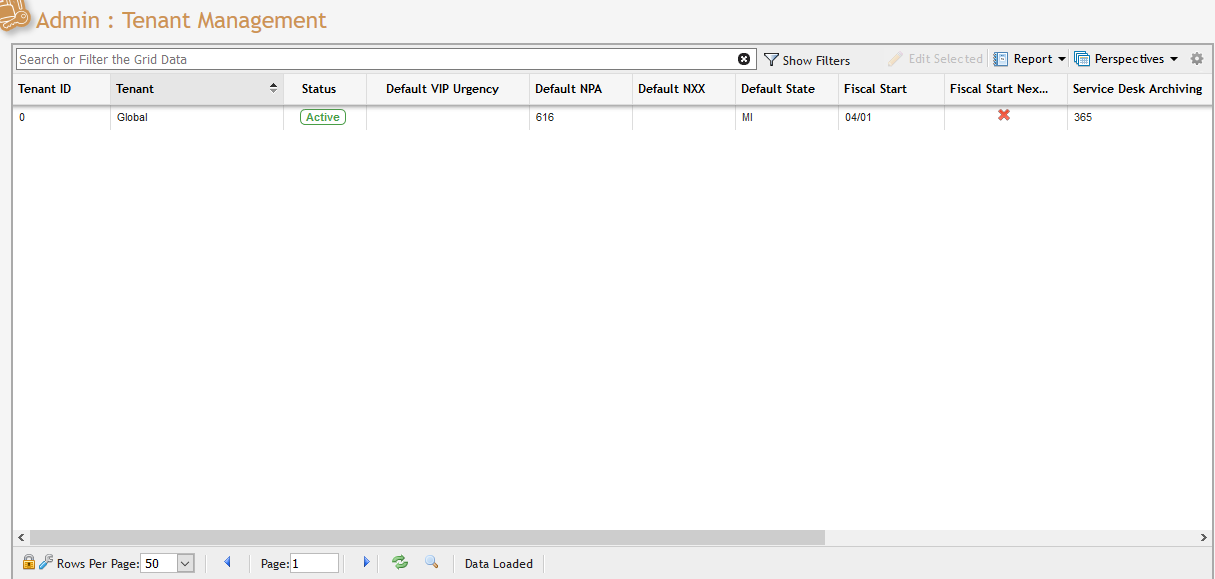The image size is (1215, 579).
Task: Toggle Show Filters on the grid
Action: (x=807, y=60)
